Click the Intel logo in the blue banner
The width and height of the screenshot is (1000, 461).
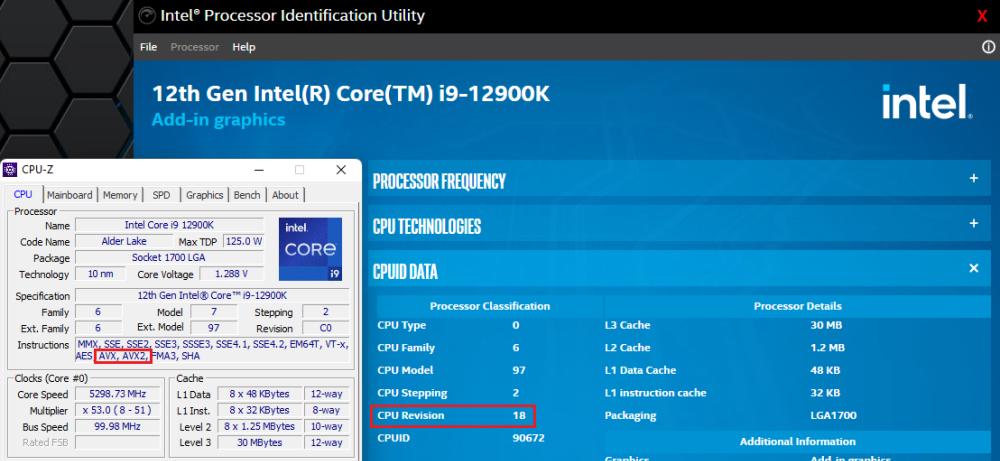(x=927, y=102)
